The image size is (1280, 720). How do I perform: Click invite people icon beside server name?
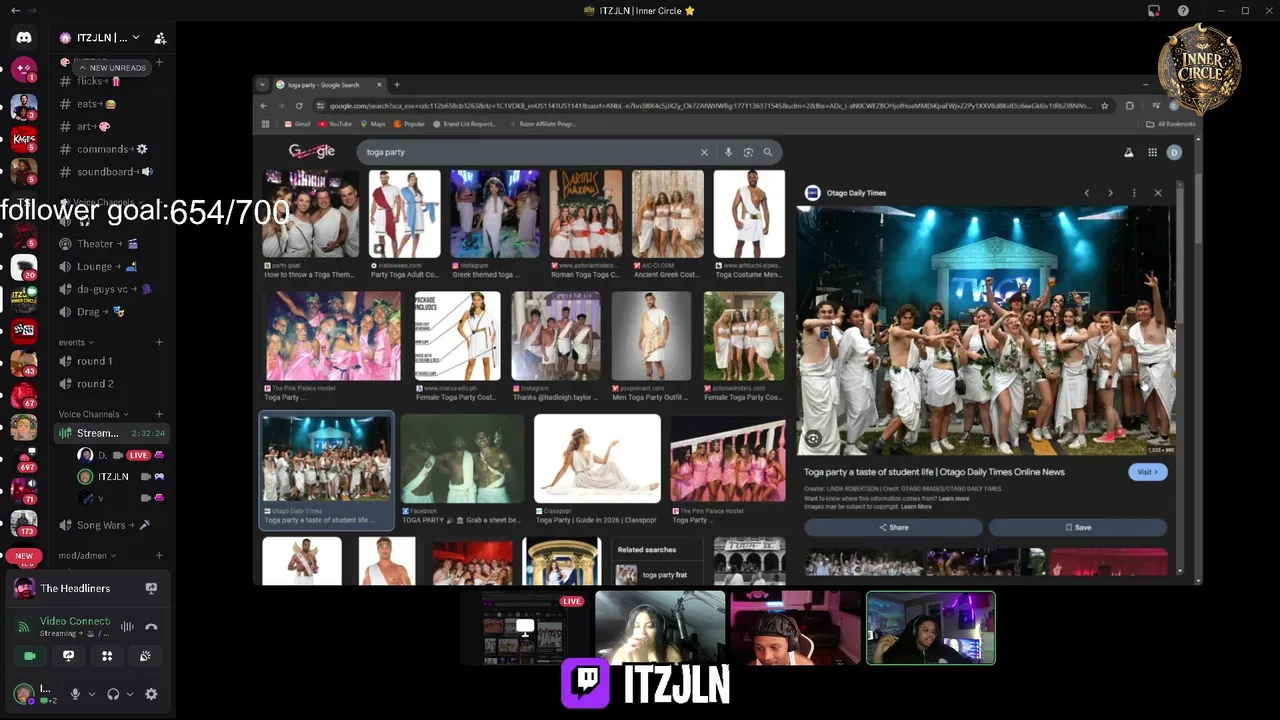click(x=160, y=38)
